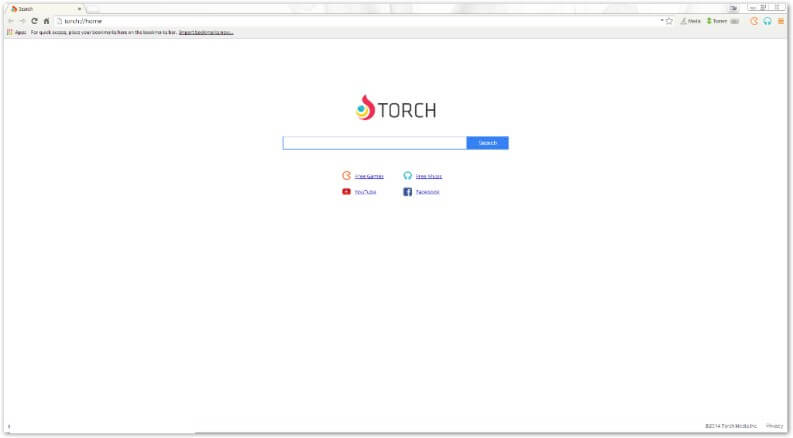Click the Free Music headphones icon on homepage
This screenshot has width=793, height=438.
click(408, 176)
